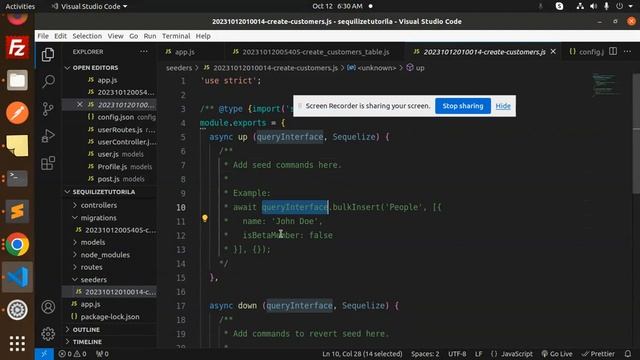Open Files app from the dock
The width and height of the screenshot is (640, 360).
tap(17, 80)
